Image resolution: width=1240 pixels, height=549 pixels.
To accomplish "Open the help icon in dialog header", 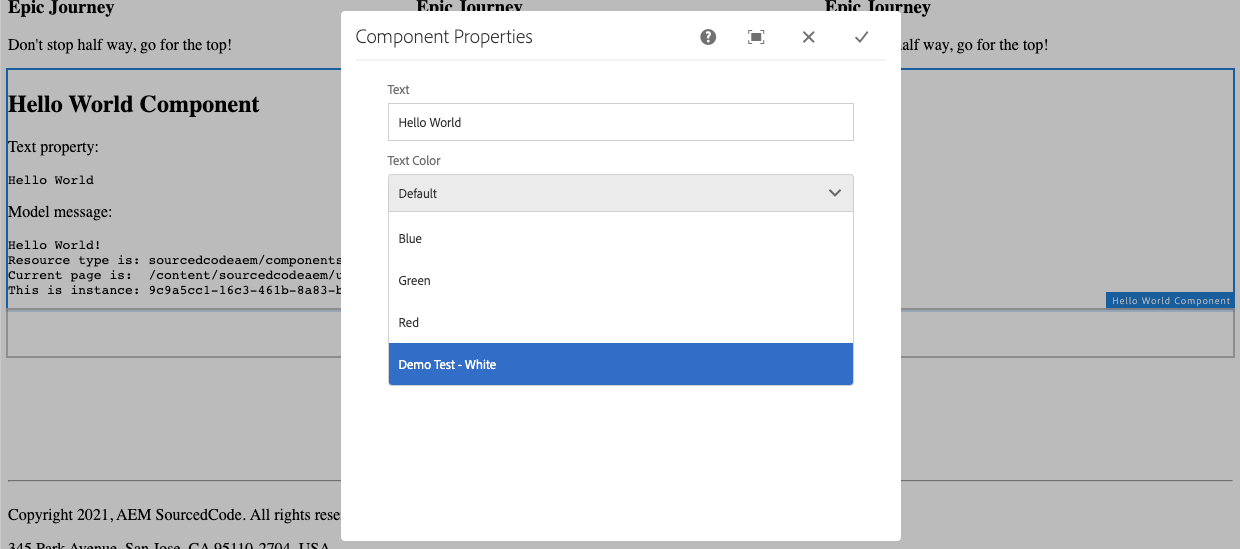I will tap(708, 37).
